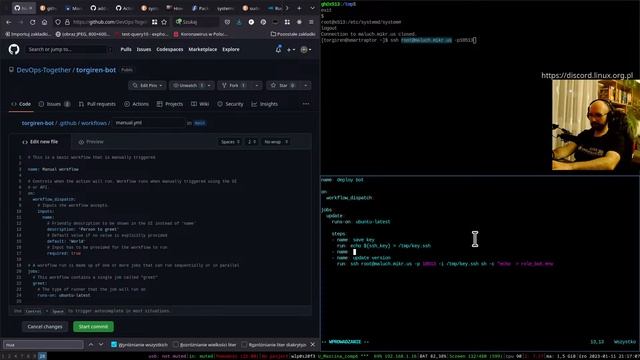The width and height of the screenshot is (640, 360).
Task: Toggle 'Rozróżnianie liter diakrytycznych' checkbox
Action: pyautogui.click(x=244, y=344)
